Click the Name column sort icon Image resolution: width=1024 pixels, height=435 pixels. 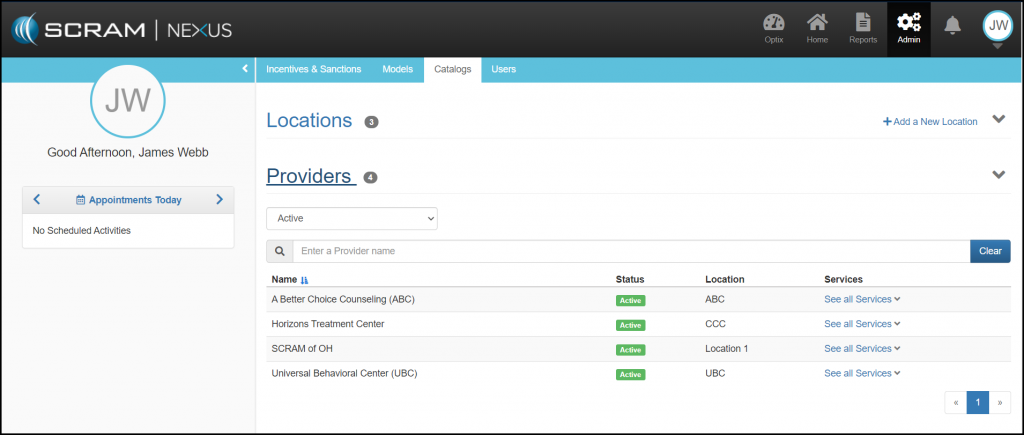305,280
